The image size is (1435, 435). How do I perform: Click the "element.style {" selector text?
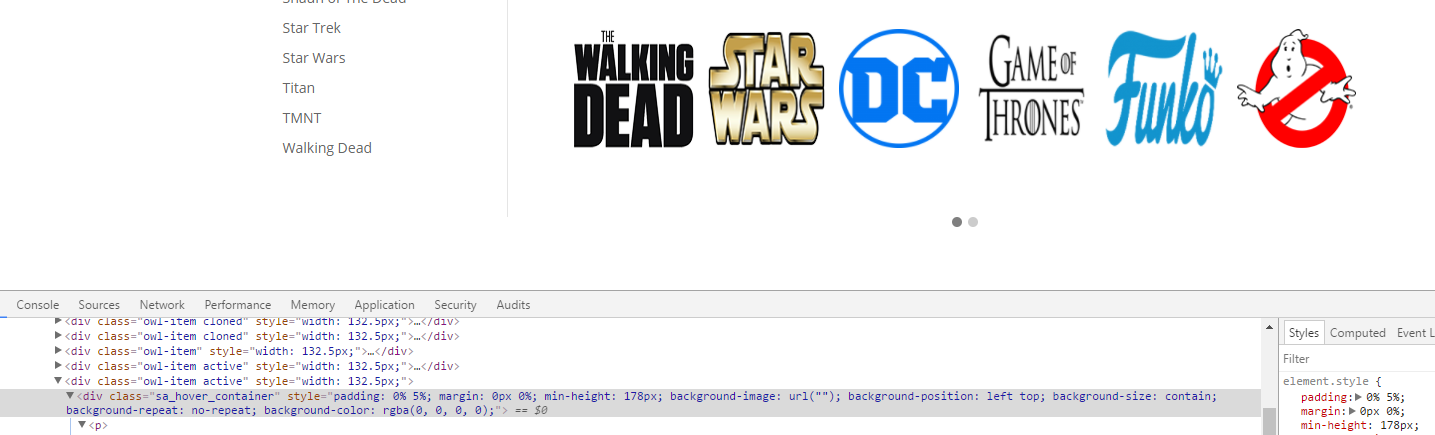pos(1332,382)
